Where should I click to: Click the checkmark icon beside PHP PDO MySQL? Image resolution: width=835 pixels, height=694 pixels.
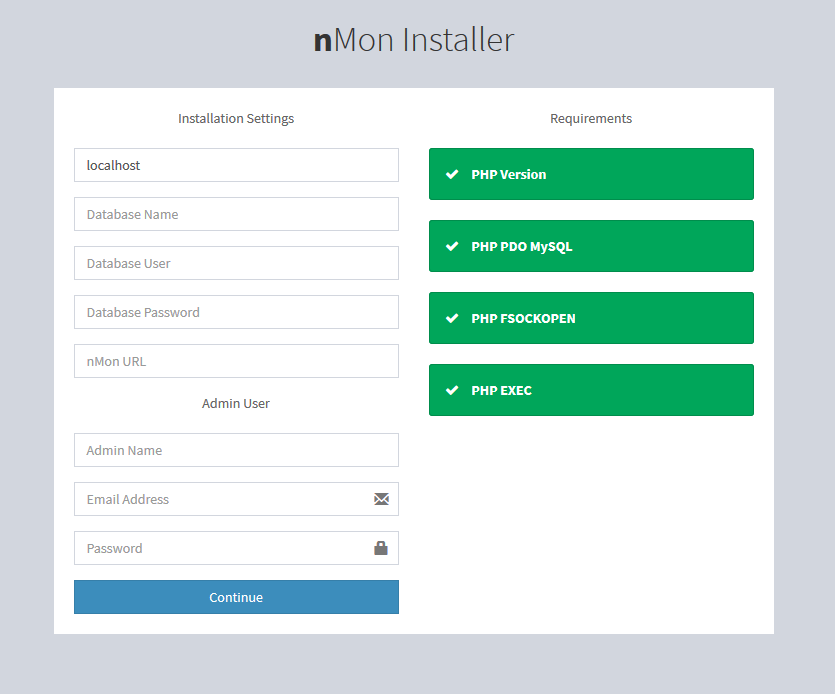(x=452, y=246)
